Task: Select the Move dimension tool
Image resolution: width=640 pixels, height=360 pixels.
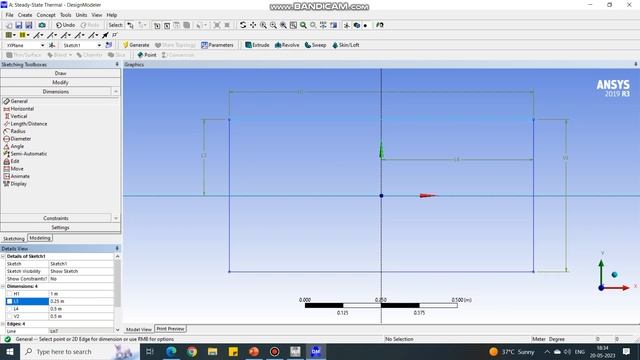Action: (x=13, y=169)
